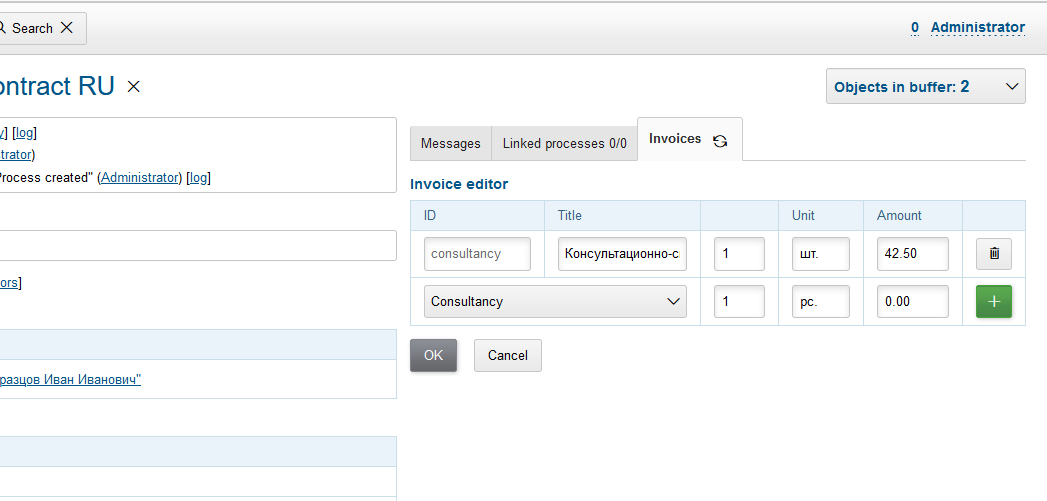The height and width of the screenshot is (501, 1047).
Task: Click the Unit field showing шт.
Action: pyautogui.click(x=820, y=254)
